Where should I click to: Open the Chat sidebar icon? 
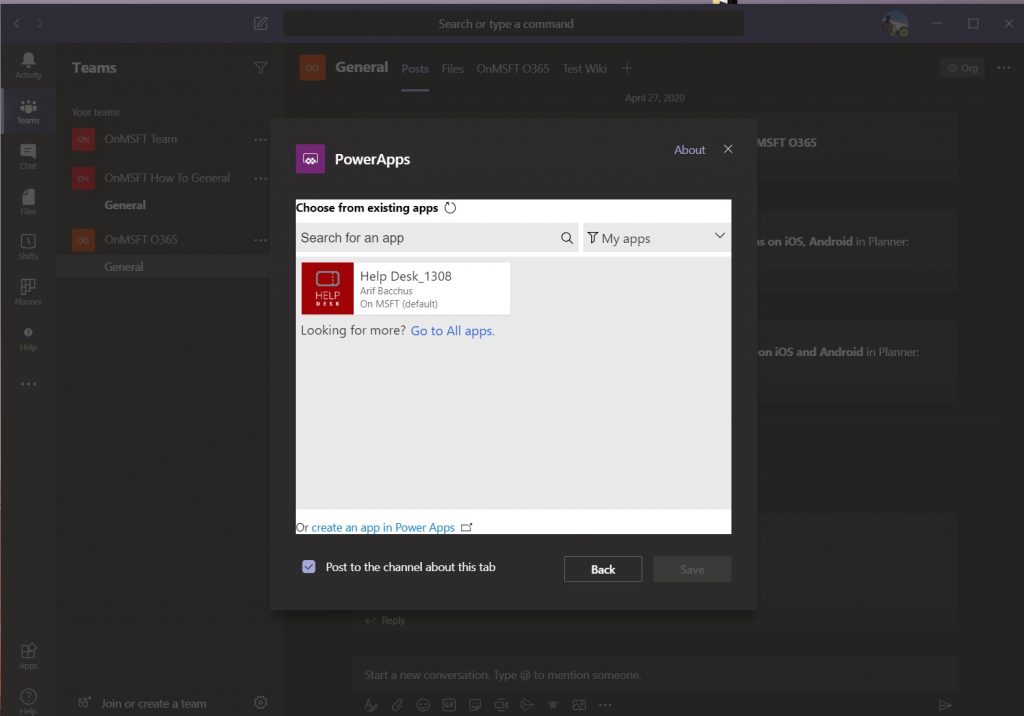(28, 157)
